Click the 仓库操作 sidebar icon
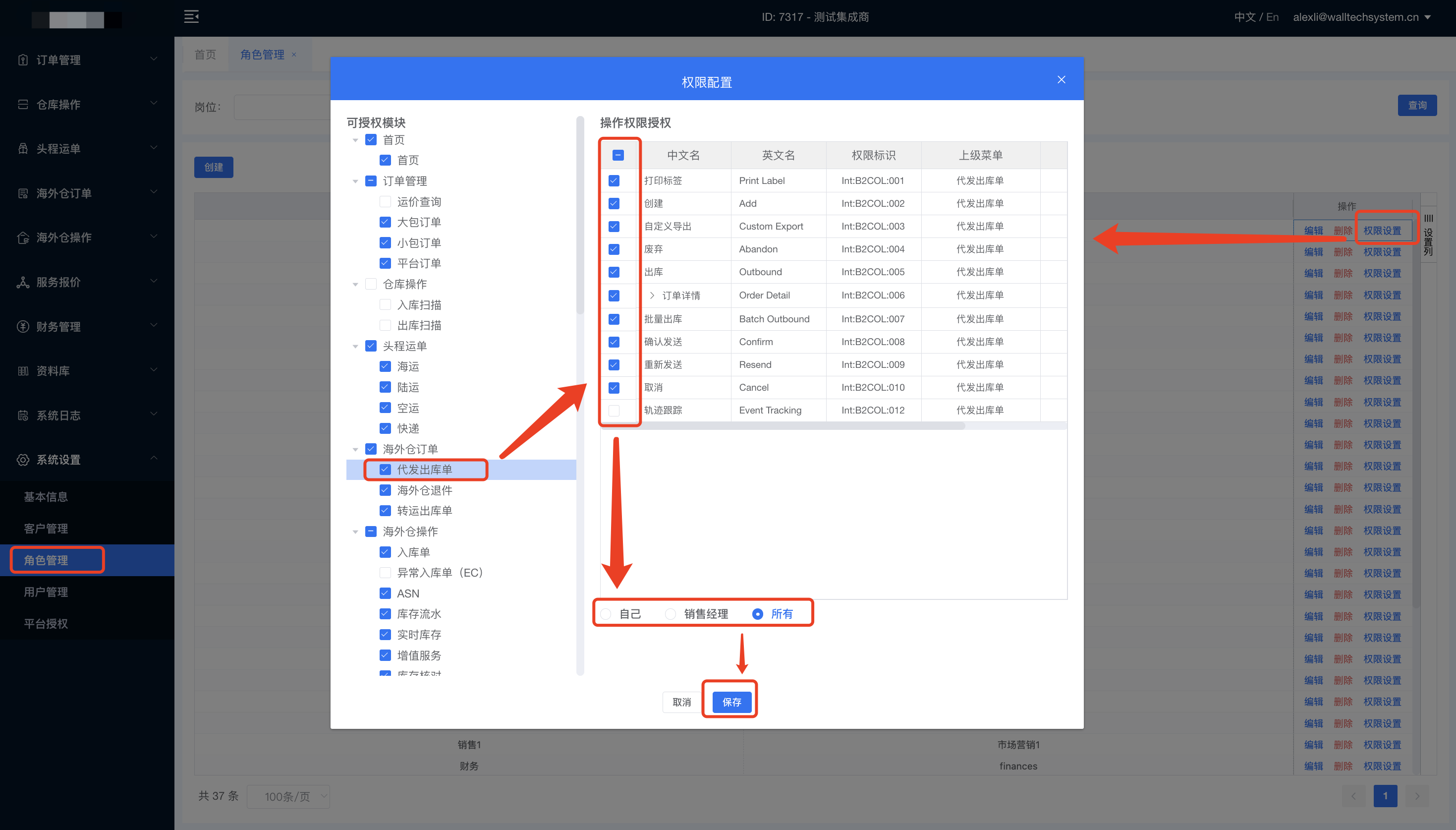Screen dimensions: 1456x830 (23, 104)
